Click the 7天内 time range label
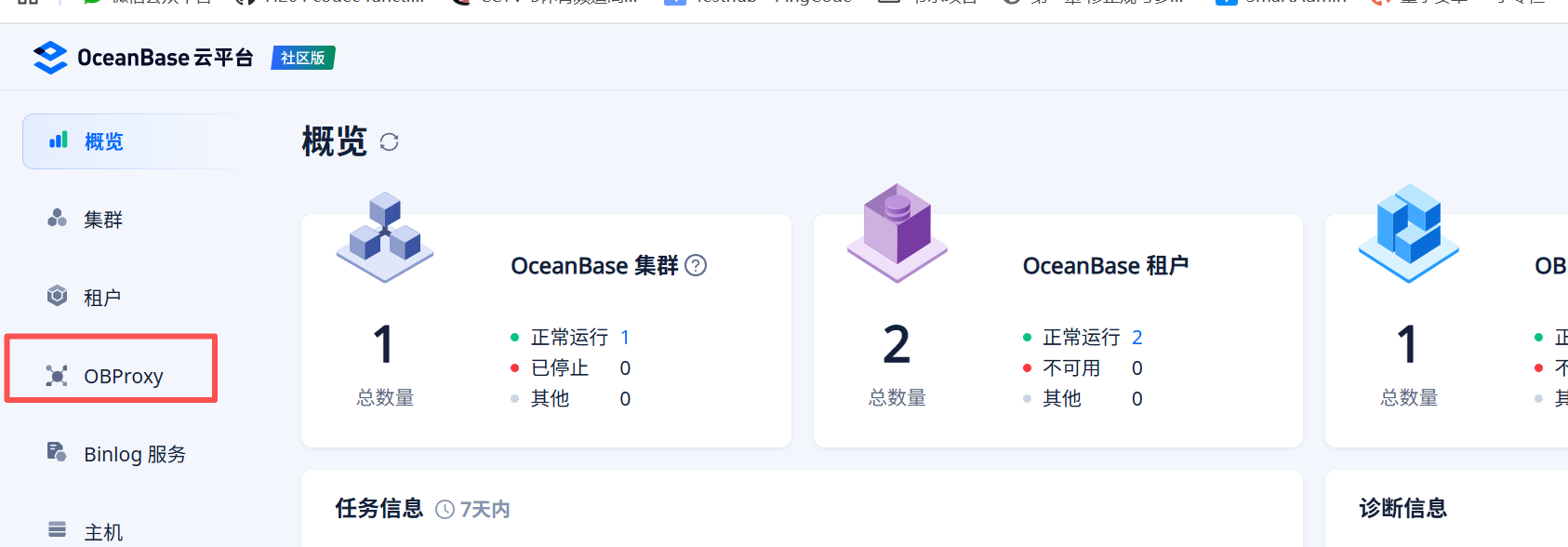 pyautogui.click(x=485, y=510)
